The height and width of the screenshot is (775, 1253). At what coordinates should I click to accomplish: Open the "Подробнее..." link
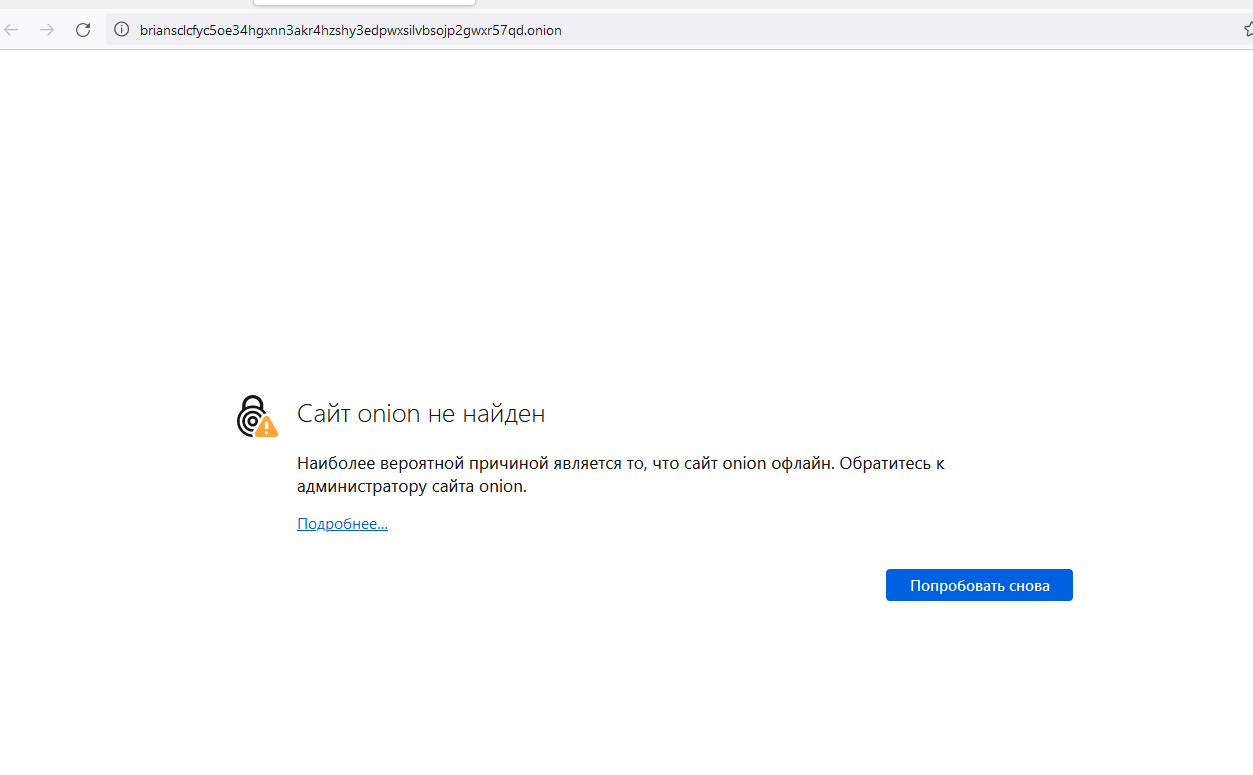tap(342, 524)
